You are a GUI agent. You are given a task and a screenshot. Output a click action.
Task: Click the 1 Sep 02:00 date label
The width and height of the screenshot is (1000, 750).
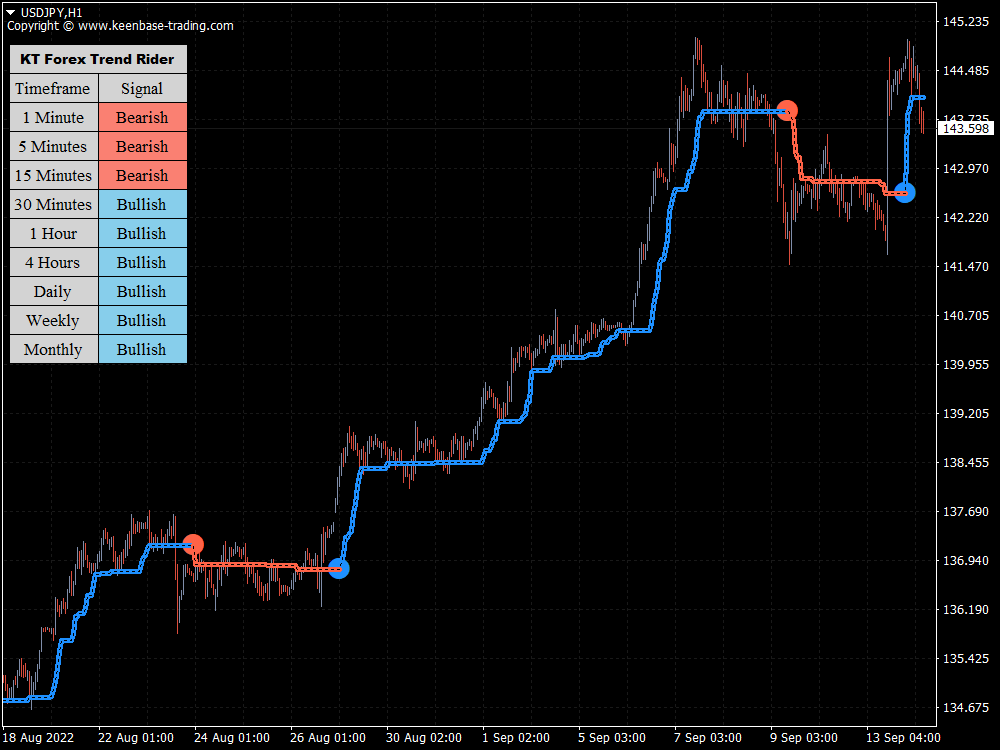click(x=516, y=738)
